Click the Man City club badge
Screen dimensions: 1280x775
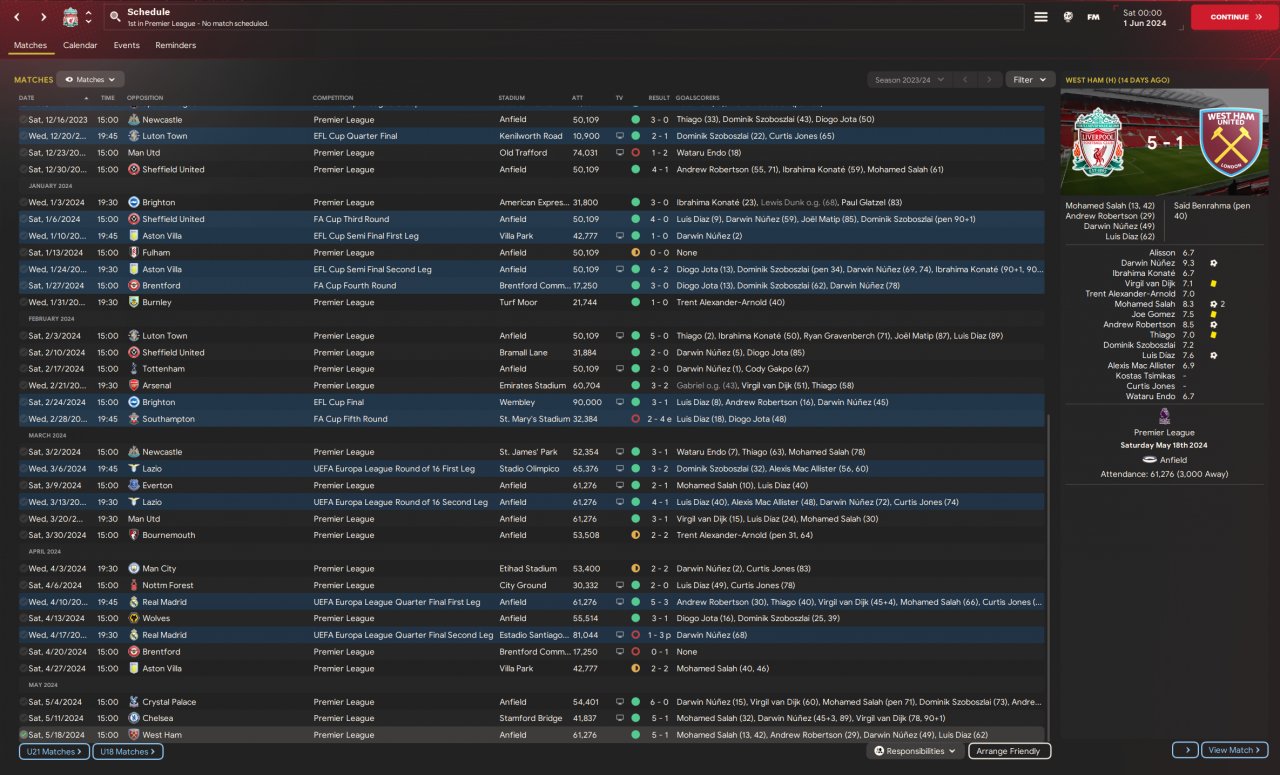click(134, 569)
